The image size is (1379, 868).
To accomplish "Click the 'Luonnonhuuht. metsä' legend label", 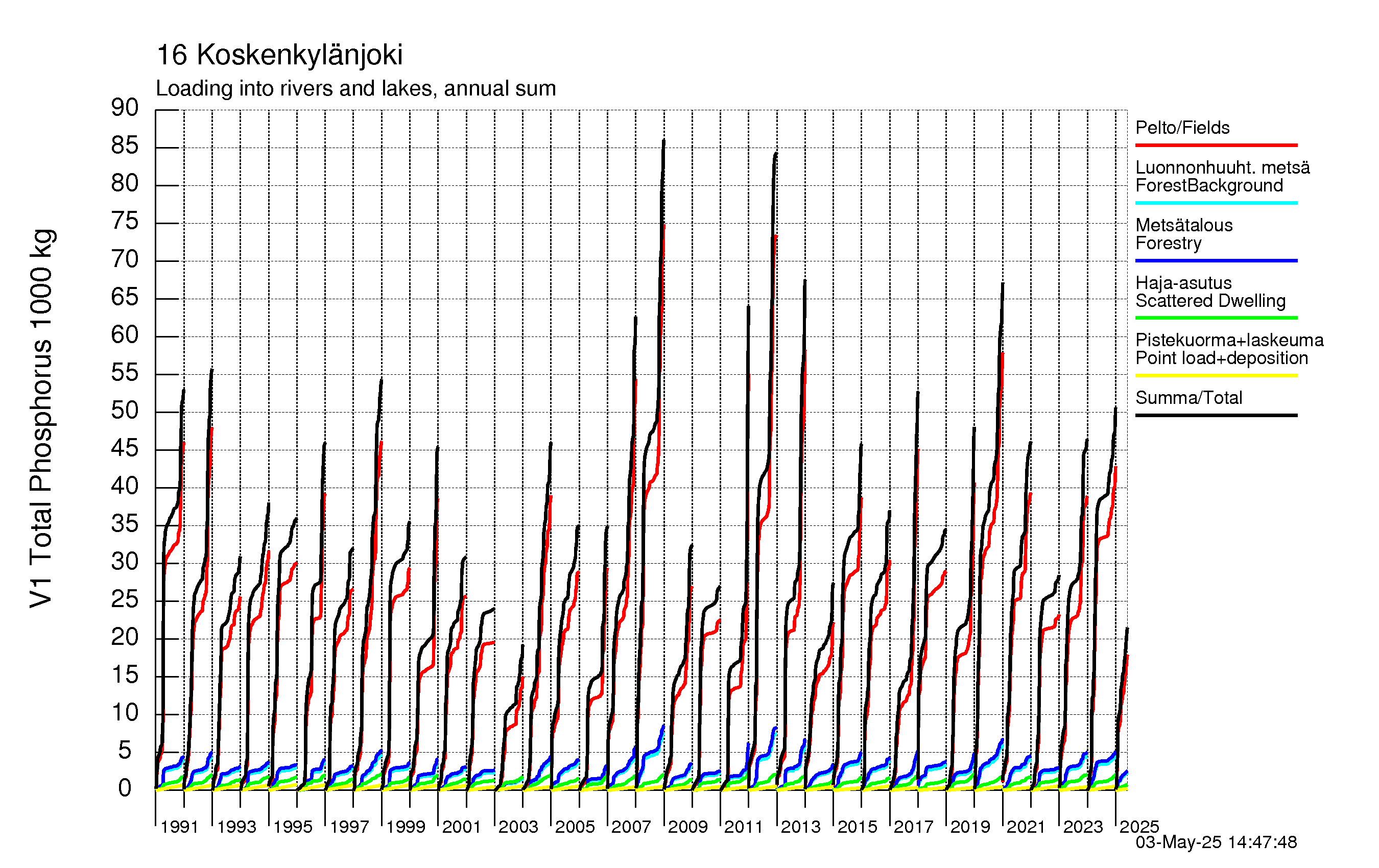I will [x=1223, y=167].
